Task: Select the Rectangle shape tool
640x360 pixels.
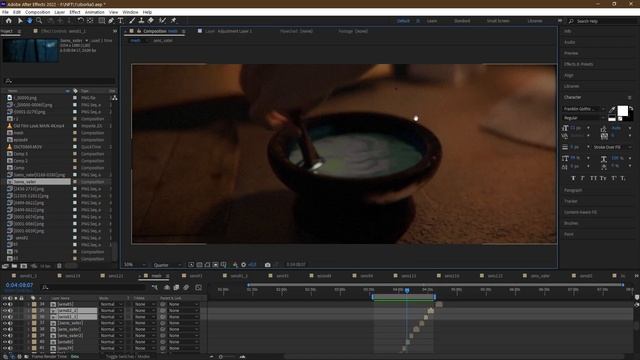Action: [101, 20]
